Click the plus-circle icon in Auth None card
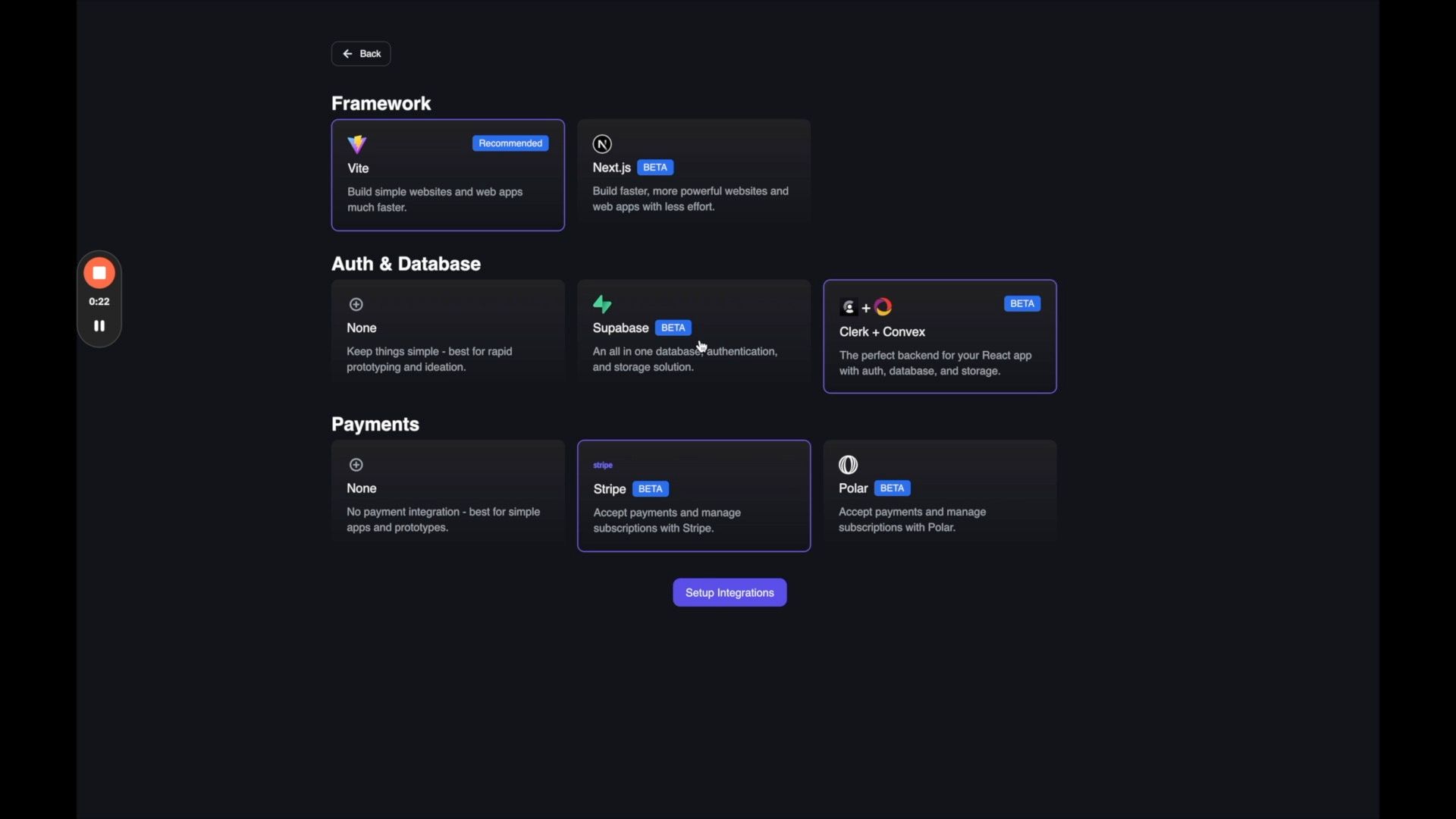The width and height of the screenshot is (1456, 819). pos(356,304)
